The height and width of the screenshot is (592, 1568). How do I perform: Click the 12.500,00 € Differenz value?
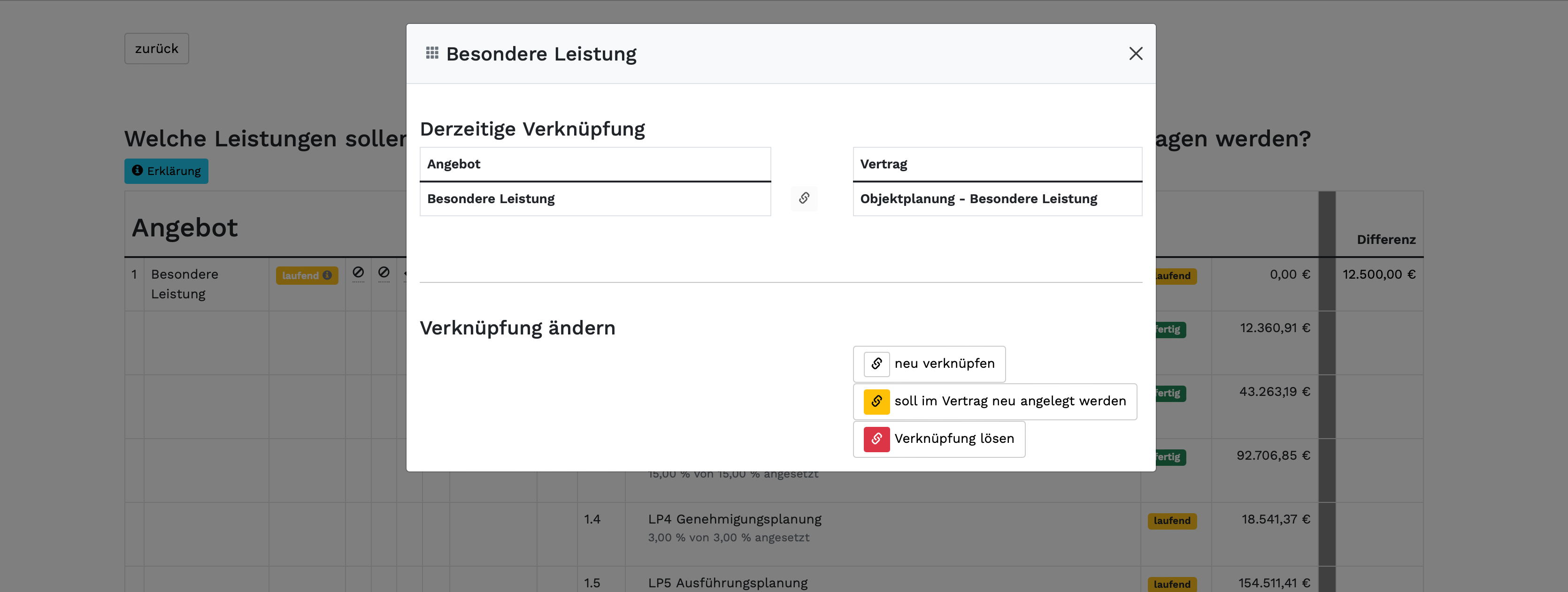tap(1379, 274)
